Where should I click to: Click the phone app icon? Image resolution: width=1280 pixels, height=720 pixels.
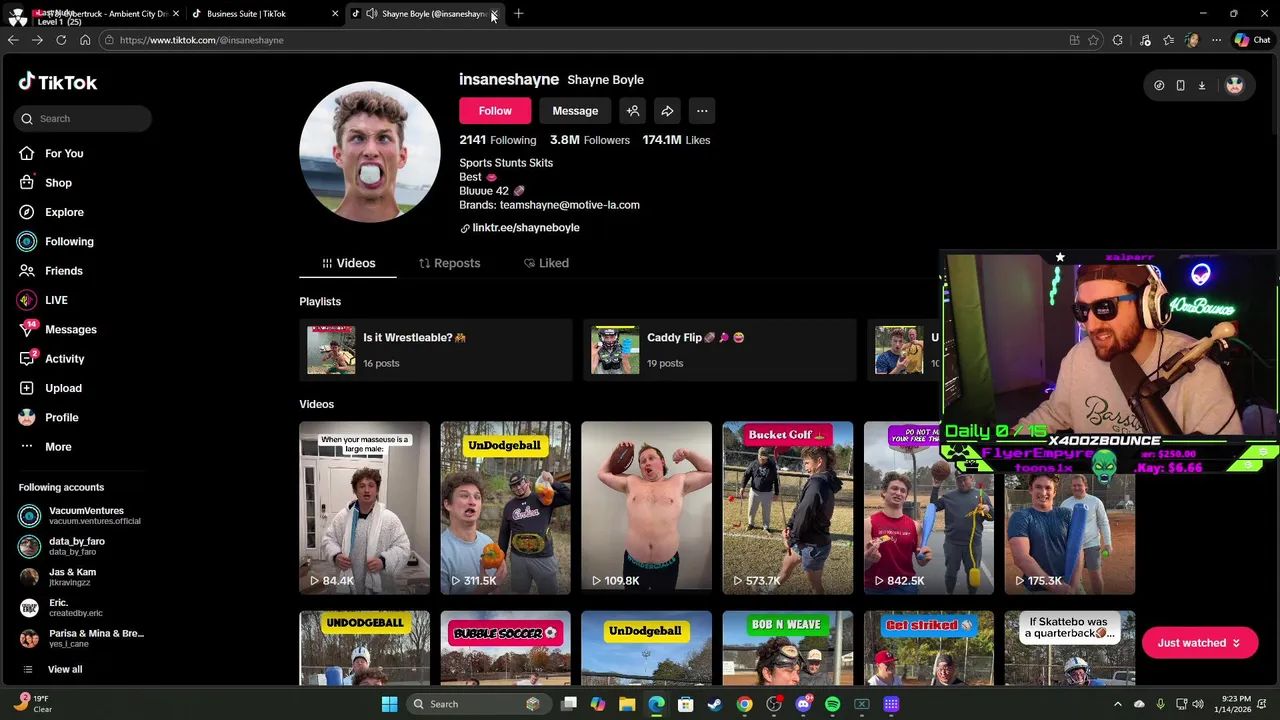[x=1180, y=85]
